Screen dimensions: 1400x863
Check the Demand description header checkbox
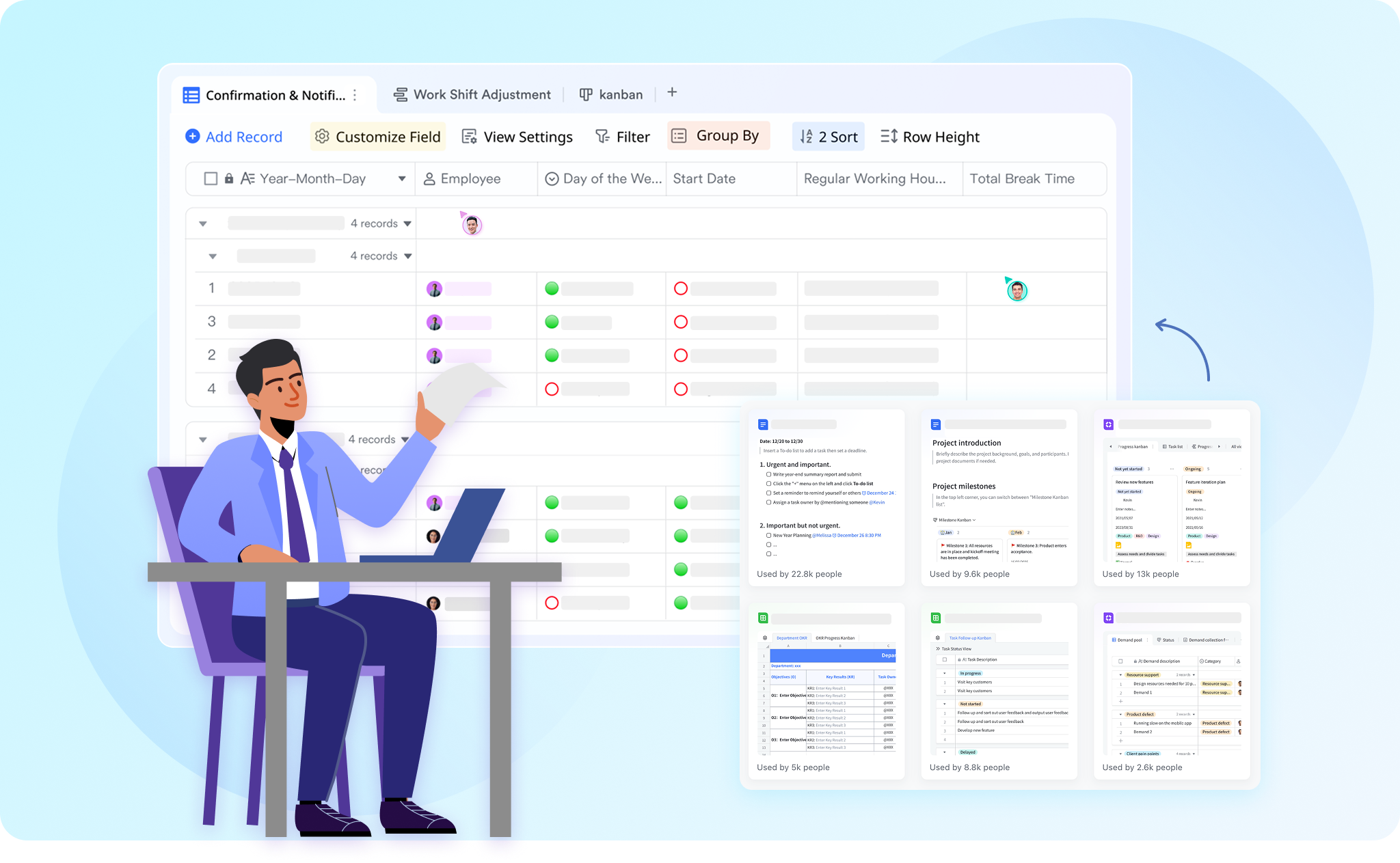1120,661
